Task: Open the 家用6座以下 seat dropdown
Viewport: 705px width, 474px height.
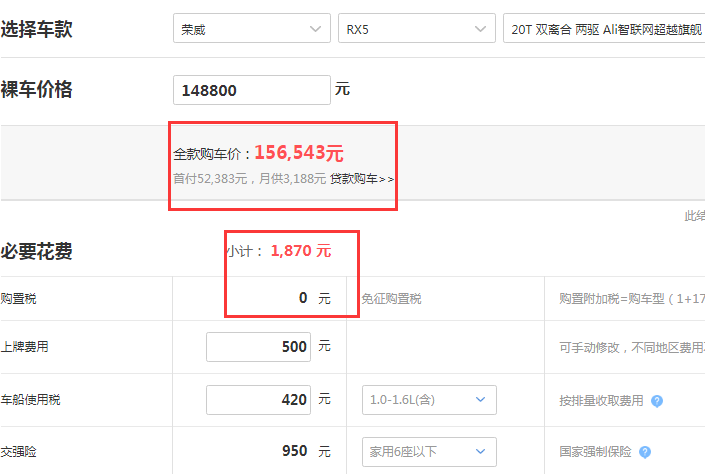Action: coord(429,452)
